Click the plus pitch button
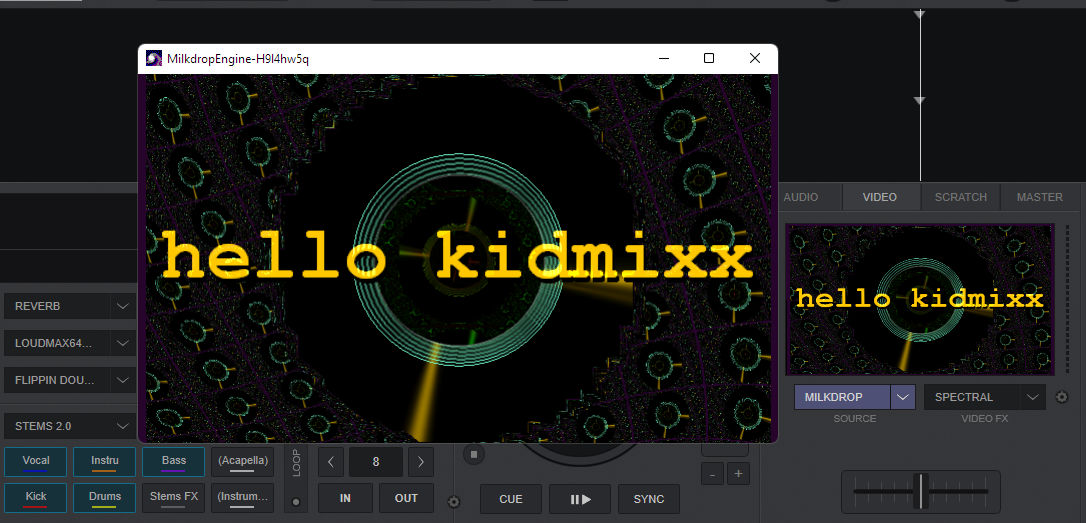 click(738, 475)
